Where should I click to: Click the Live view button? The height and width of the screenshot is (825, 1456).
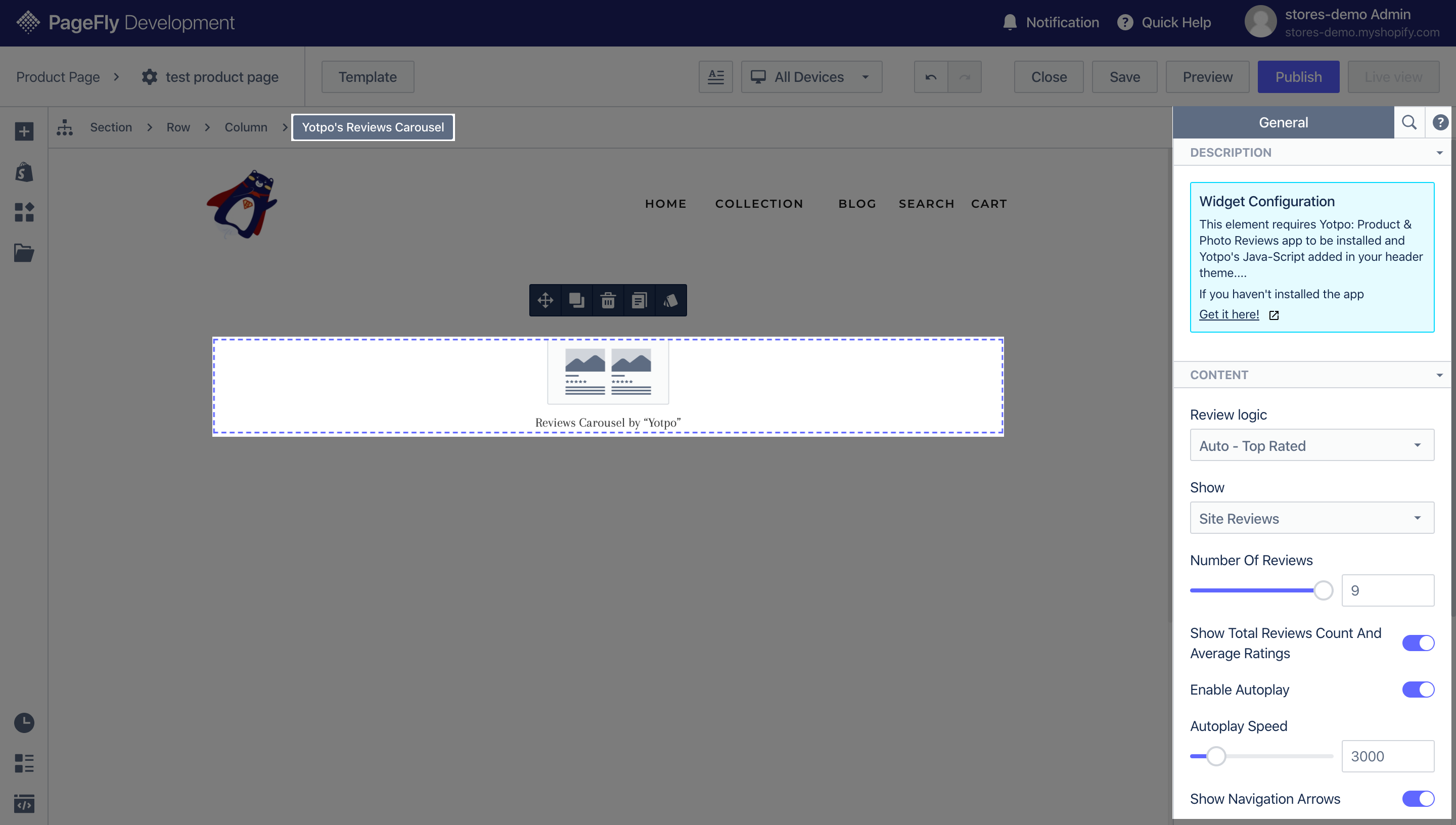1393,76
